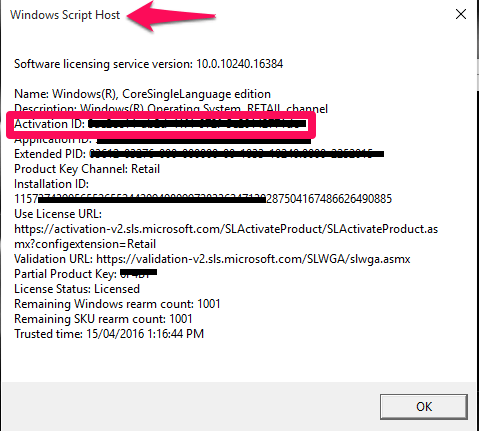Click the Extended PID label
Screen dimensions: 479x431
tap(50, 154)
